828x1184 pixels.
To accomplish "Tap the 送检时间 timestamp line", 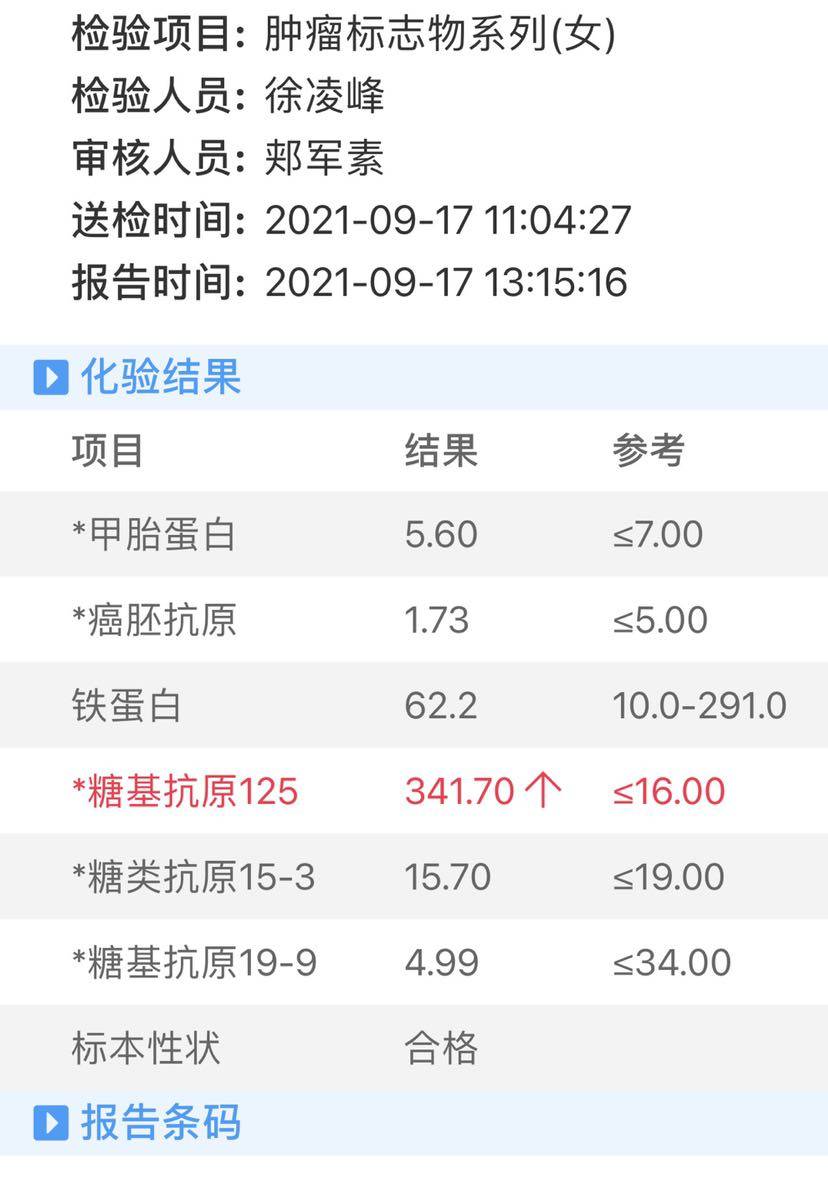I will [351, 221].
